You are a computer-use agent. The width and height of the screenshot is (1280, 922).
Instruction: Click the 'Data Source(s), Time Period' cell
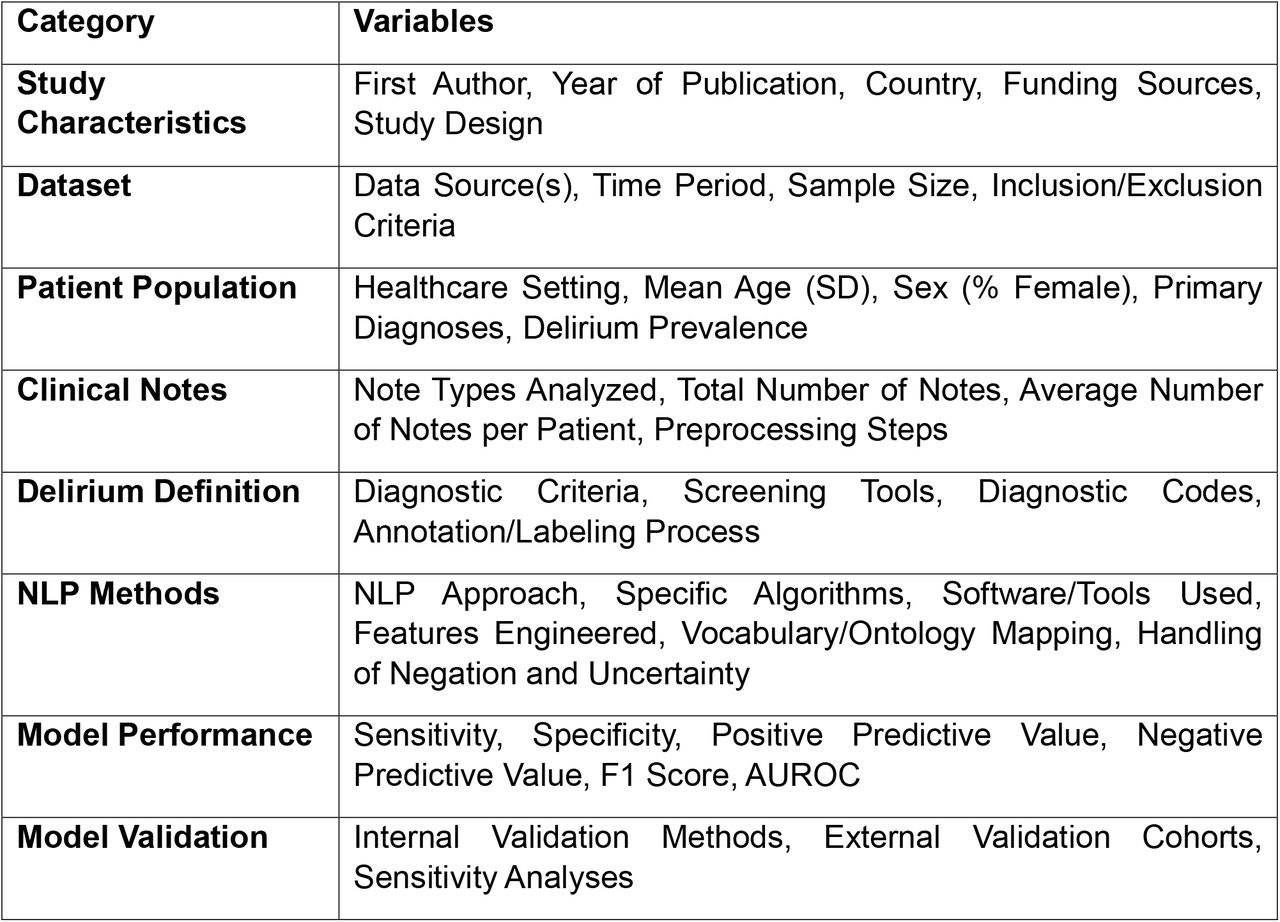coord(808,205)
